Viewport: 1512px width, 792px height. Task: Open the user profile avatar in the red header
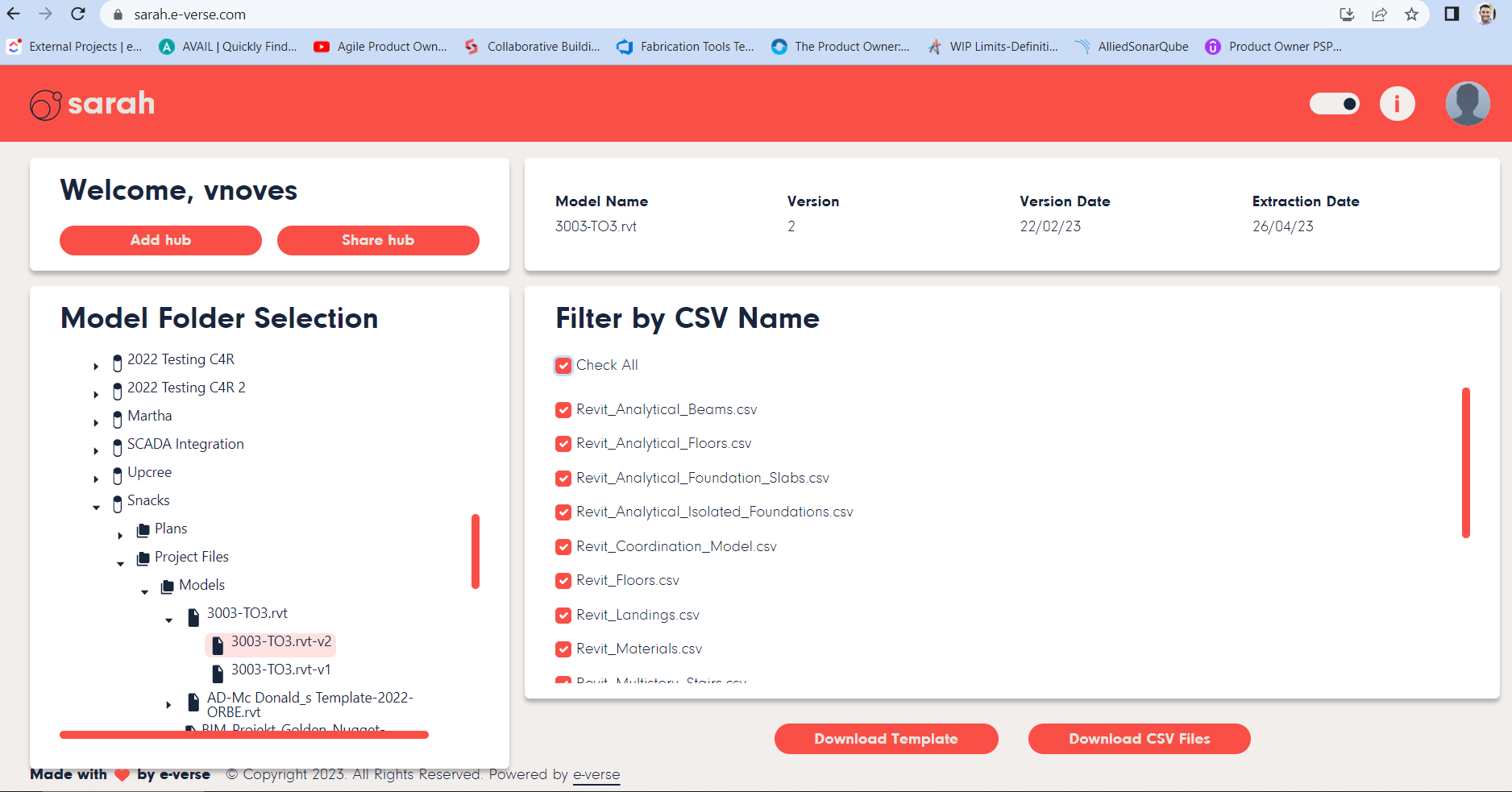pyautogui.click(x=1468, y=104)
